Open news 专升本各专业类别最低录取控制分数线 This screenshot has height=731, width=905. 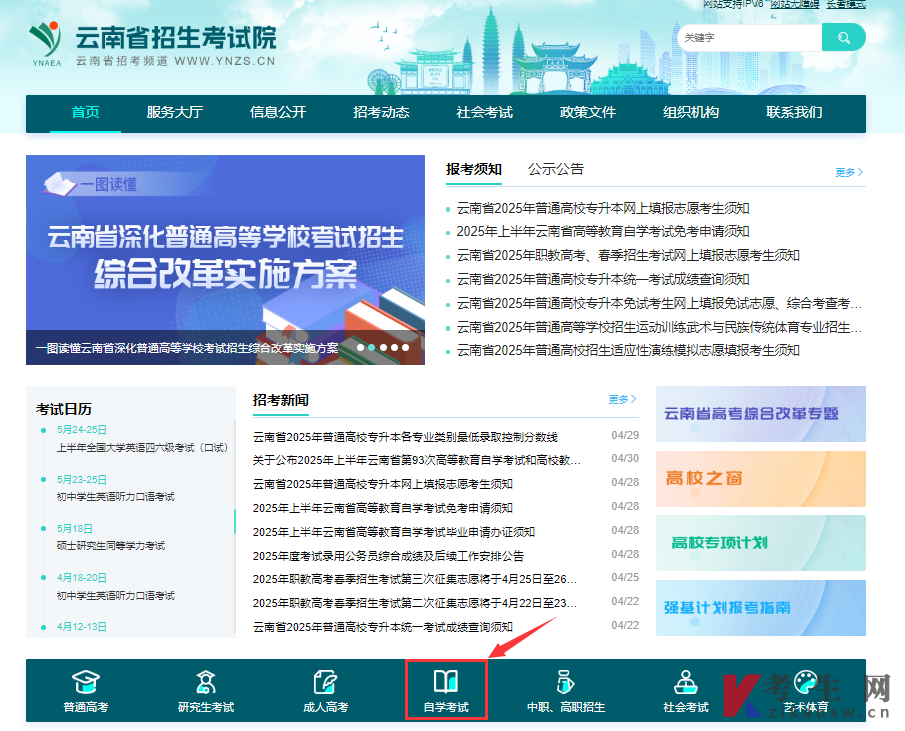click(405, 437)
